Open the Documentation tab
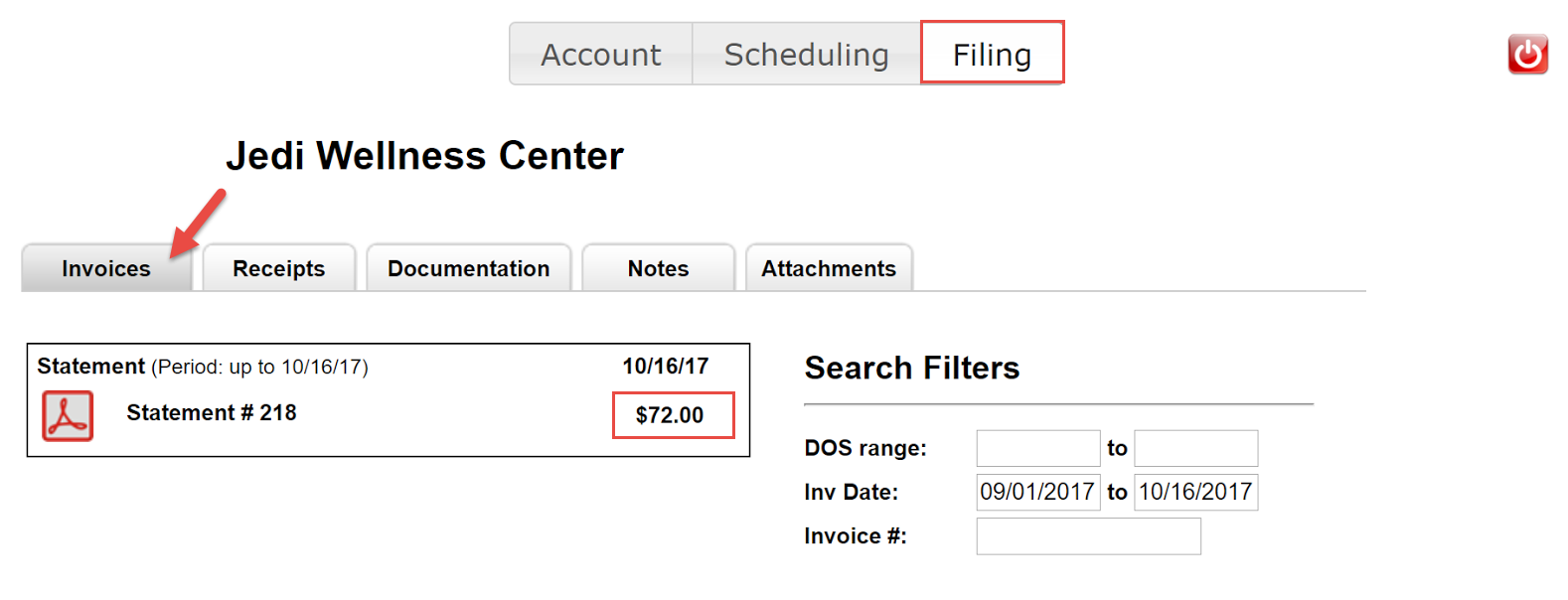The image size is (1568, 600). (468, 268)
